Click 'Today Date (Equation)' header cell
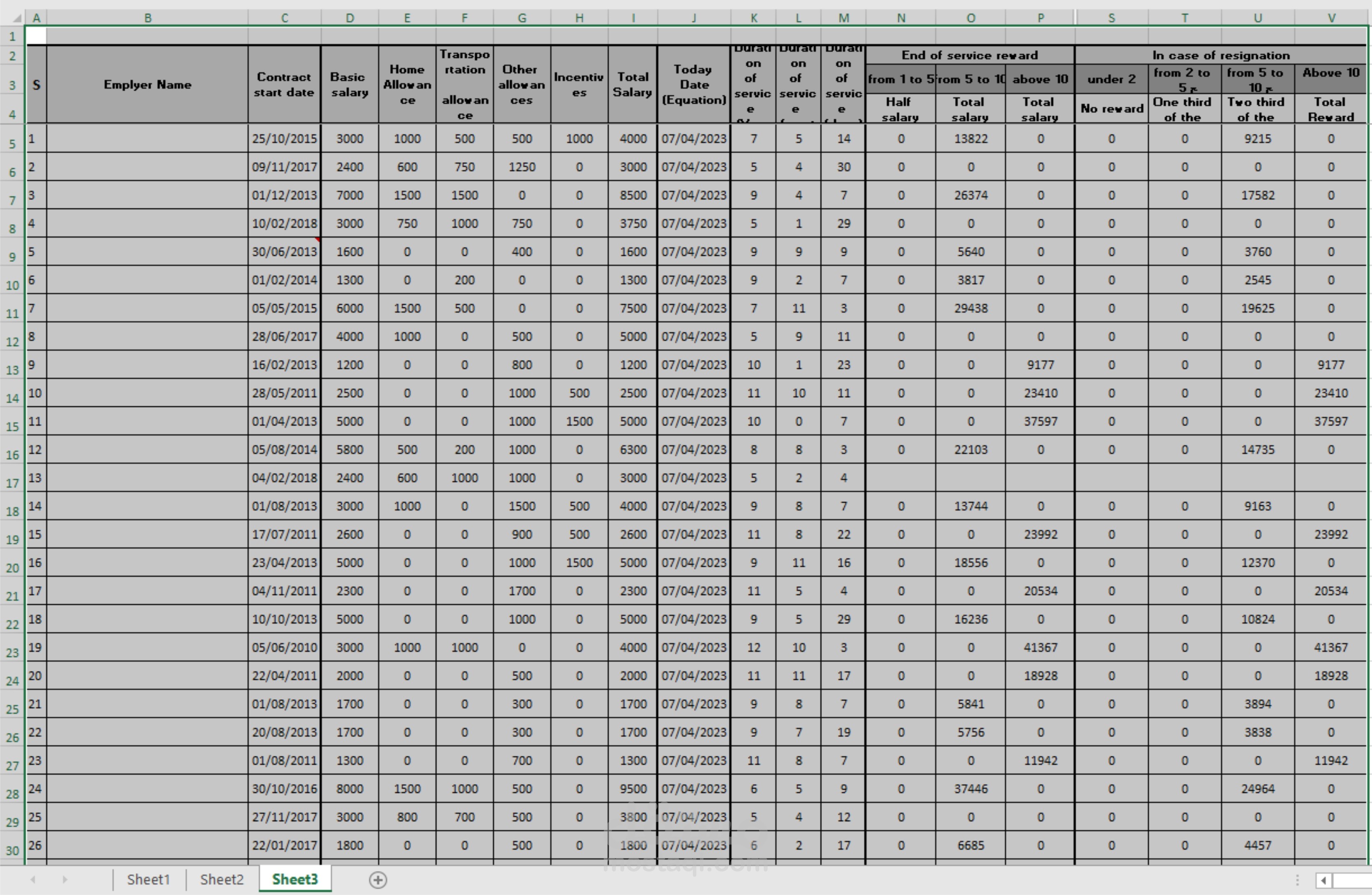The image size is (1372, 895). [x=694, y=84]
